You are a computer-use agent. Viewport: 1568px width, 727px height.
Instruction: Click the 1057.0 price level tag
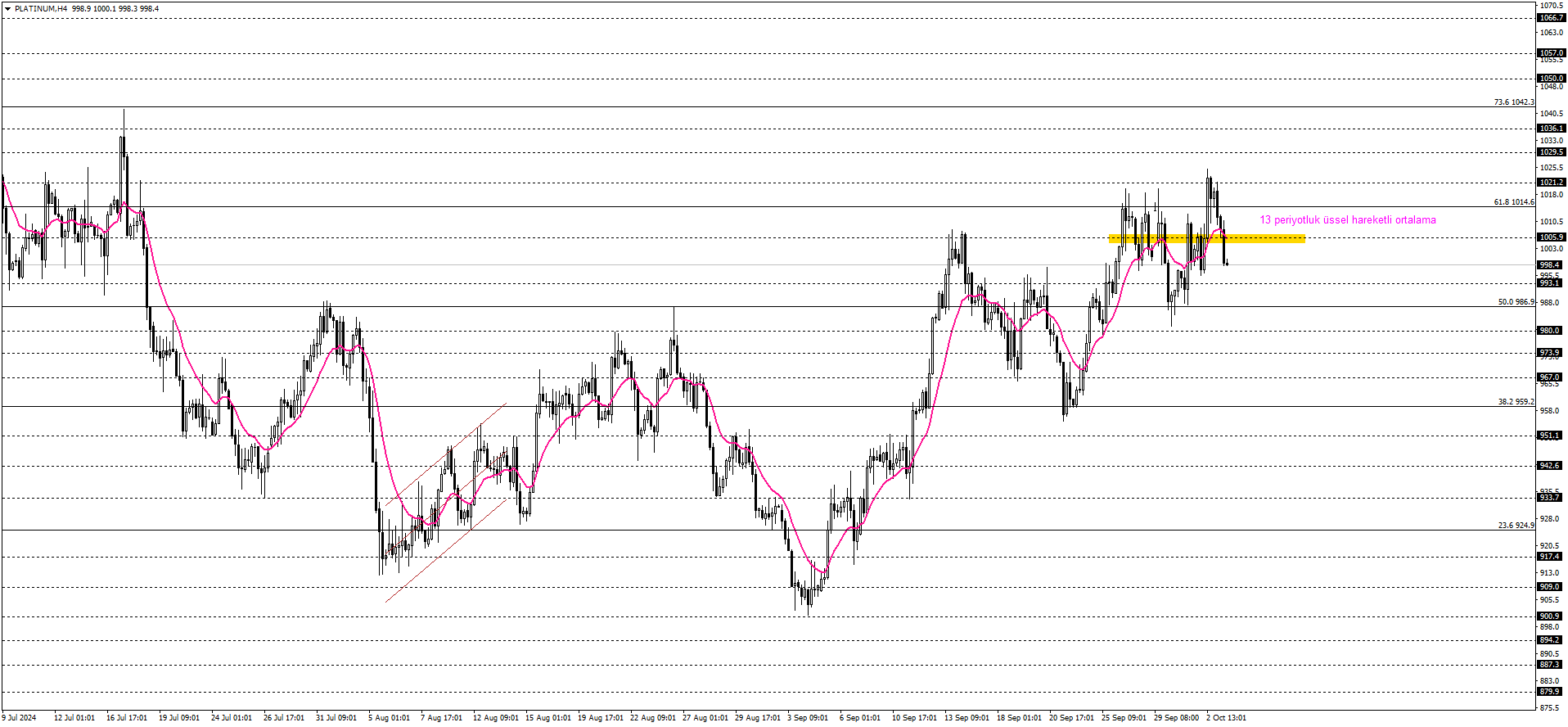pos(1551,53)
